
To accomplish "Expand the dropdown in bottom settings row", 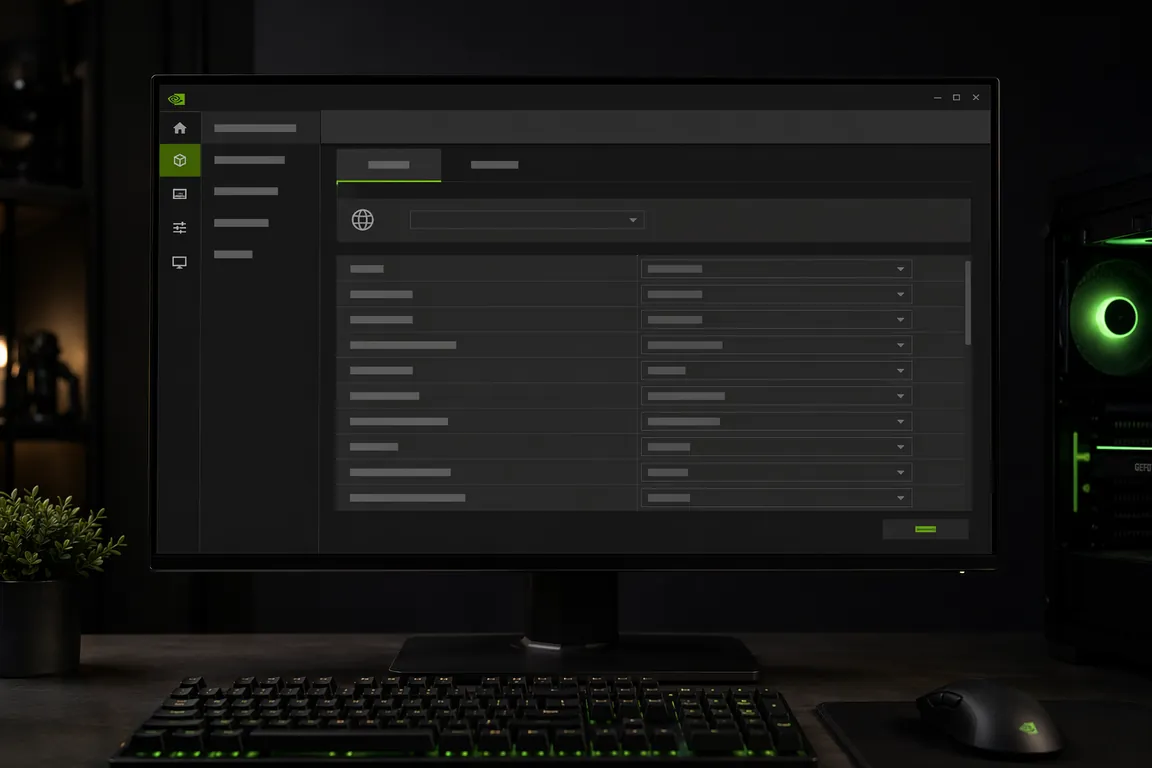I will pos(777,498).
